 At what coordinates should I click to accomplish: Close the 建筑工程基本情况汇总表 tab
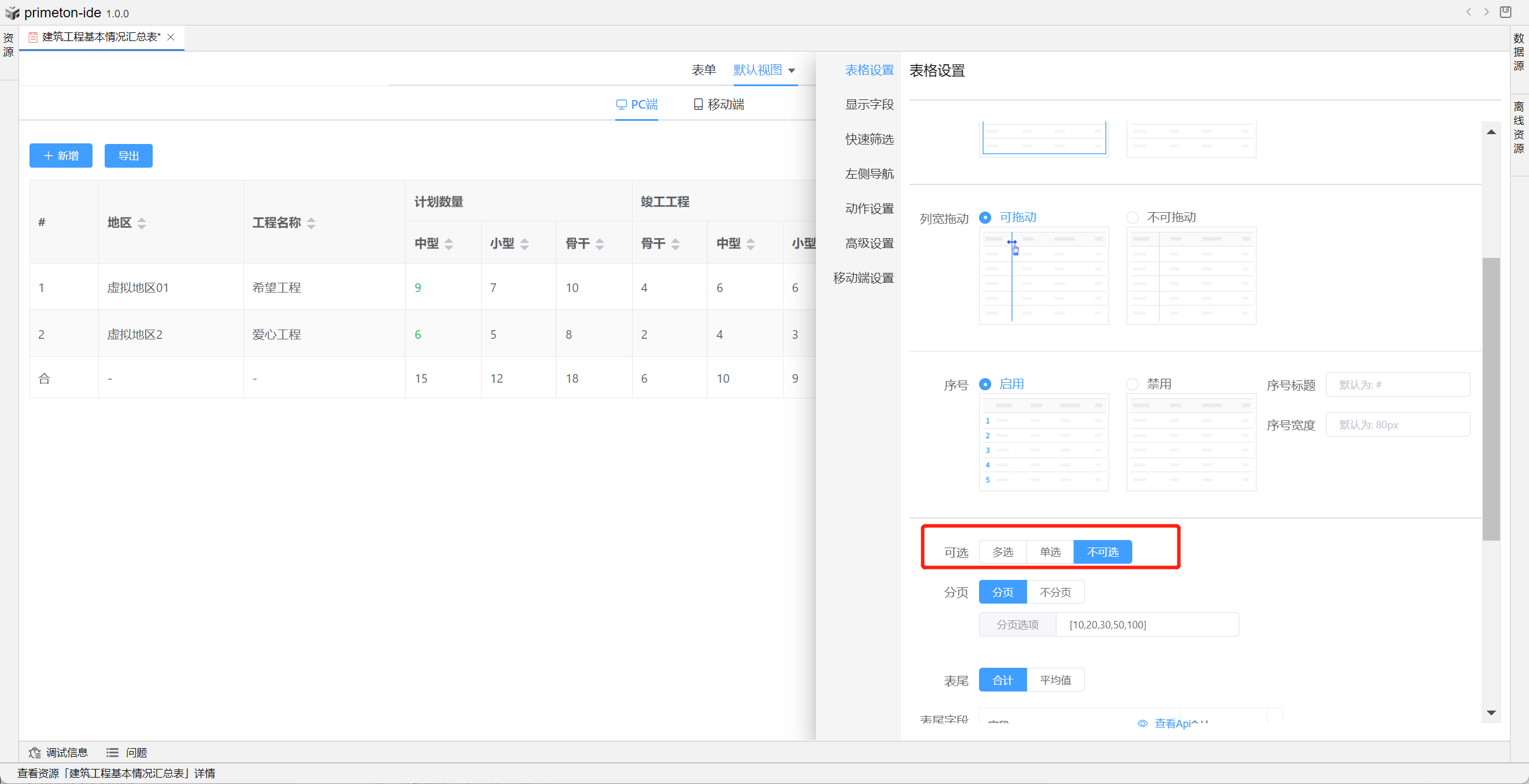pyautogui.click(x=171, y=37)
